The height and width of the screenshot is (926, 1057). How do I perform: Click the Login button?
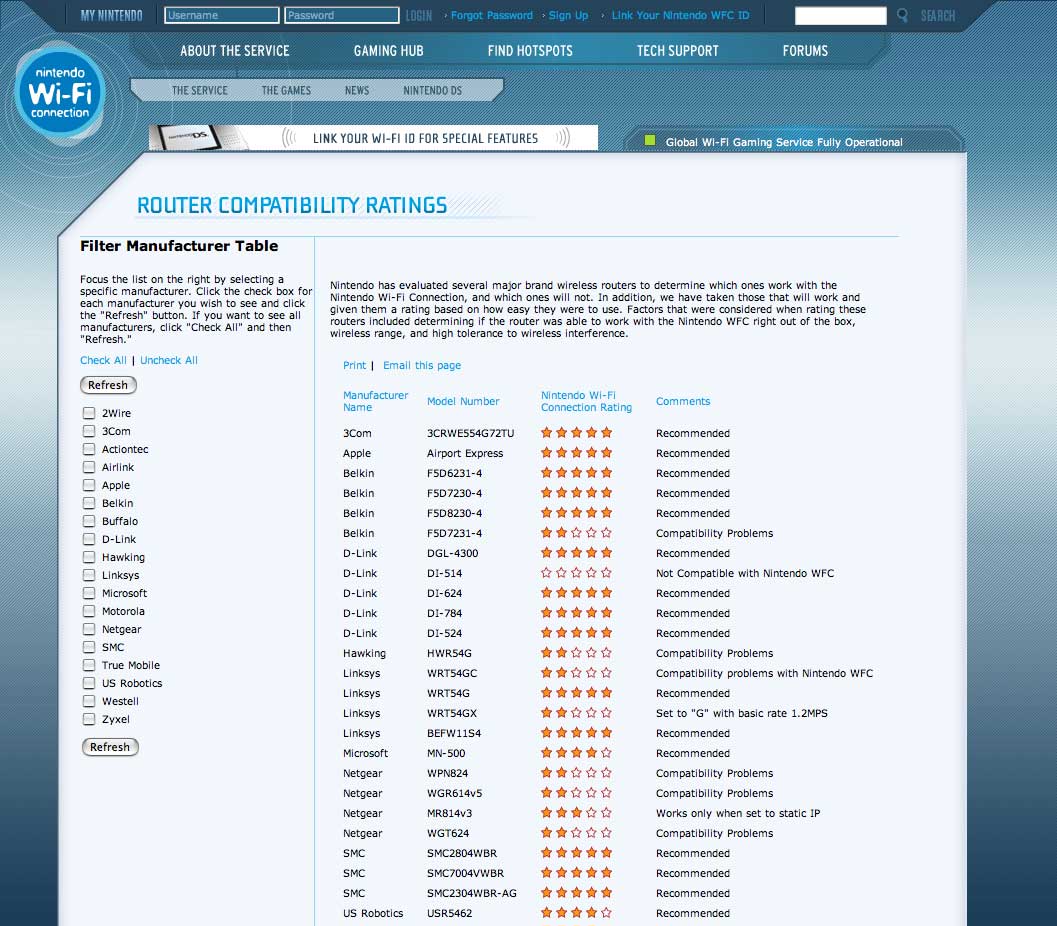click(419, 16)
